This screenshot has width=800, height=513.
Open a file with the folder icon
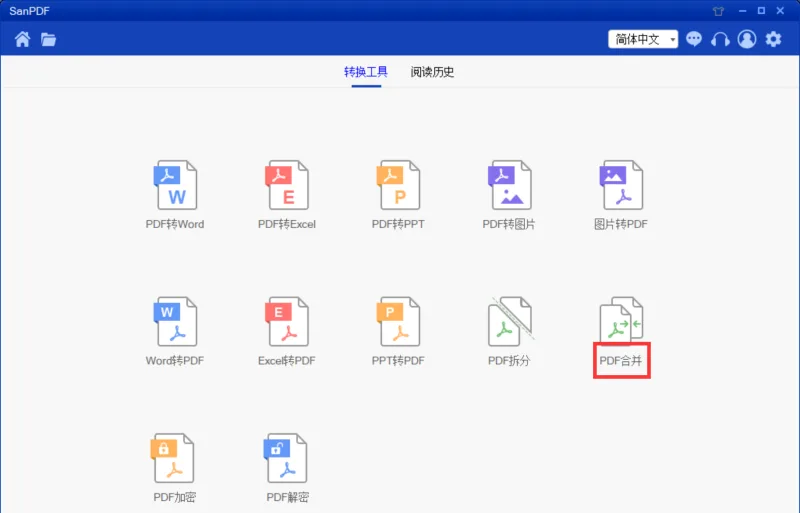click(48, 39)
